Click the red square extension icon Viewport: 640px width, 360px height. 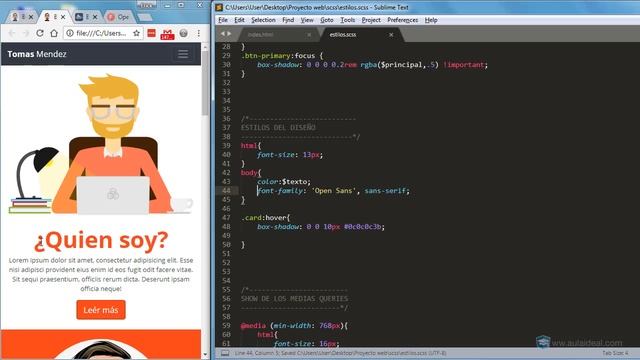tap(151, 33)
